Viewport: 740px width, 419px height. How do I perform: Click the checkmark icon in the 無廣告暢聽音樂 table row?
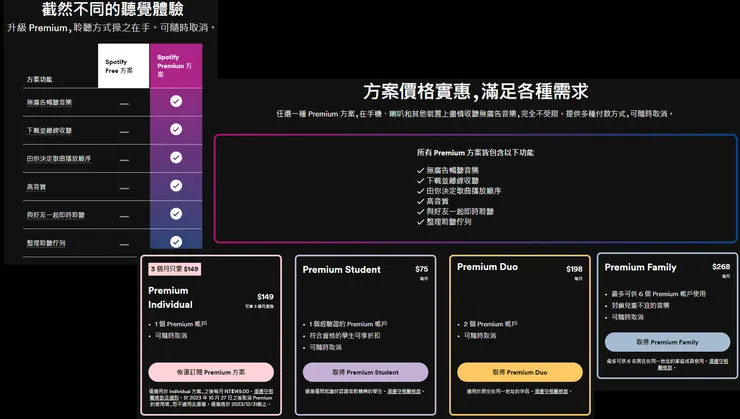176,101
